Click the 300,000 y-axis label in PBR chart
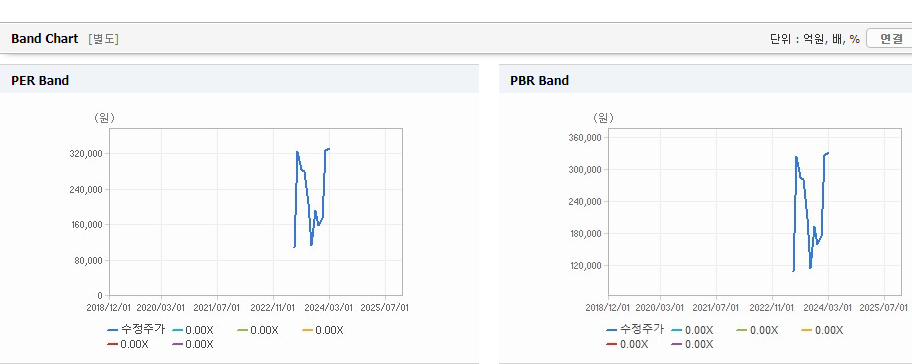This screenshot has width=912, height=364. (x=585, y=170)
